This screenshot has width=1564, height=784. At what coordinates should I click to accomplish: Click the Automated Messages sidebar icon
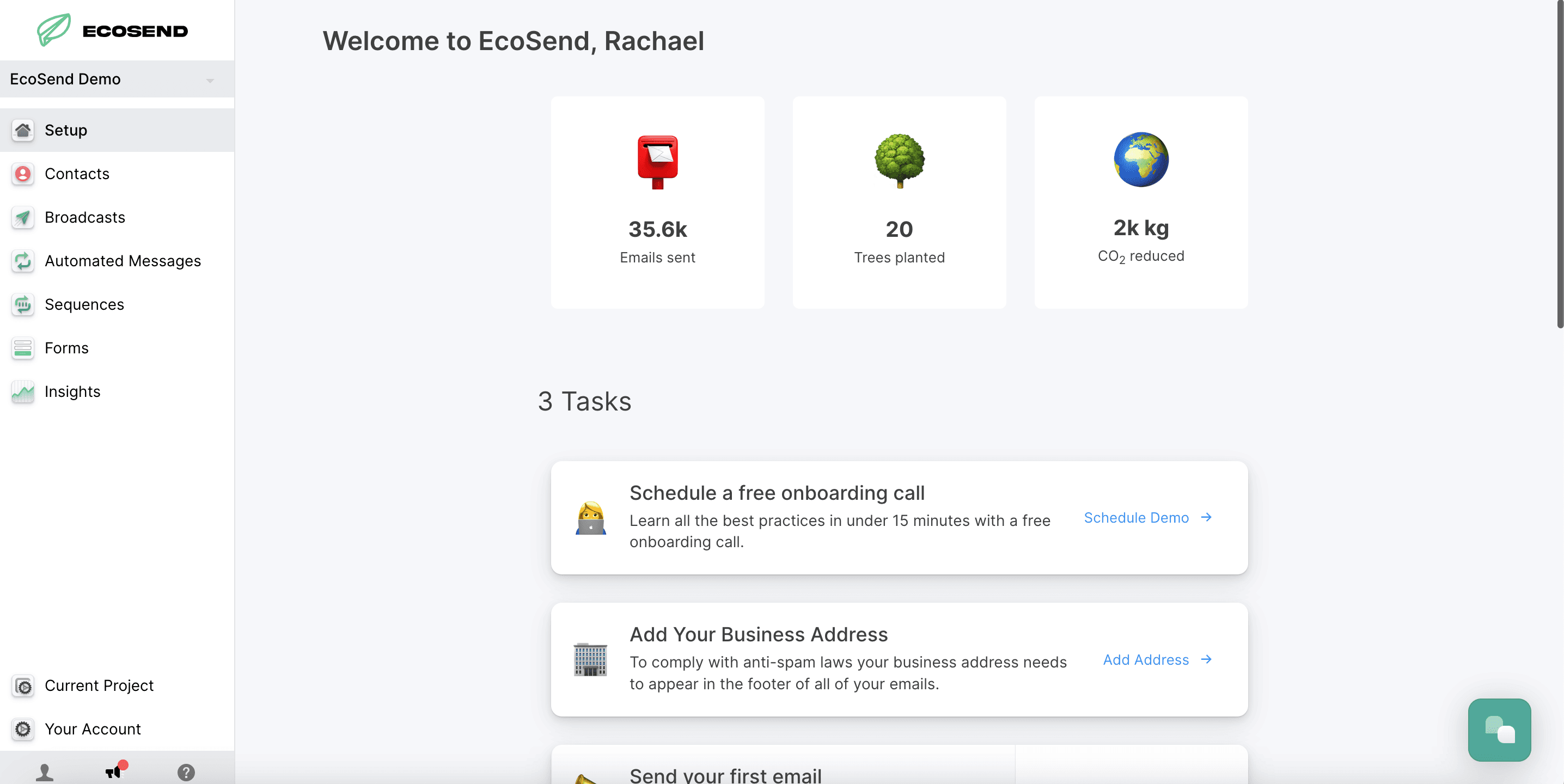(x=22, y=261)
